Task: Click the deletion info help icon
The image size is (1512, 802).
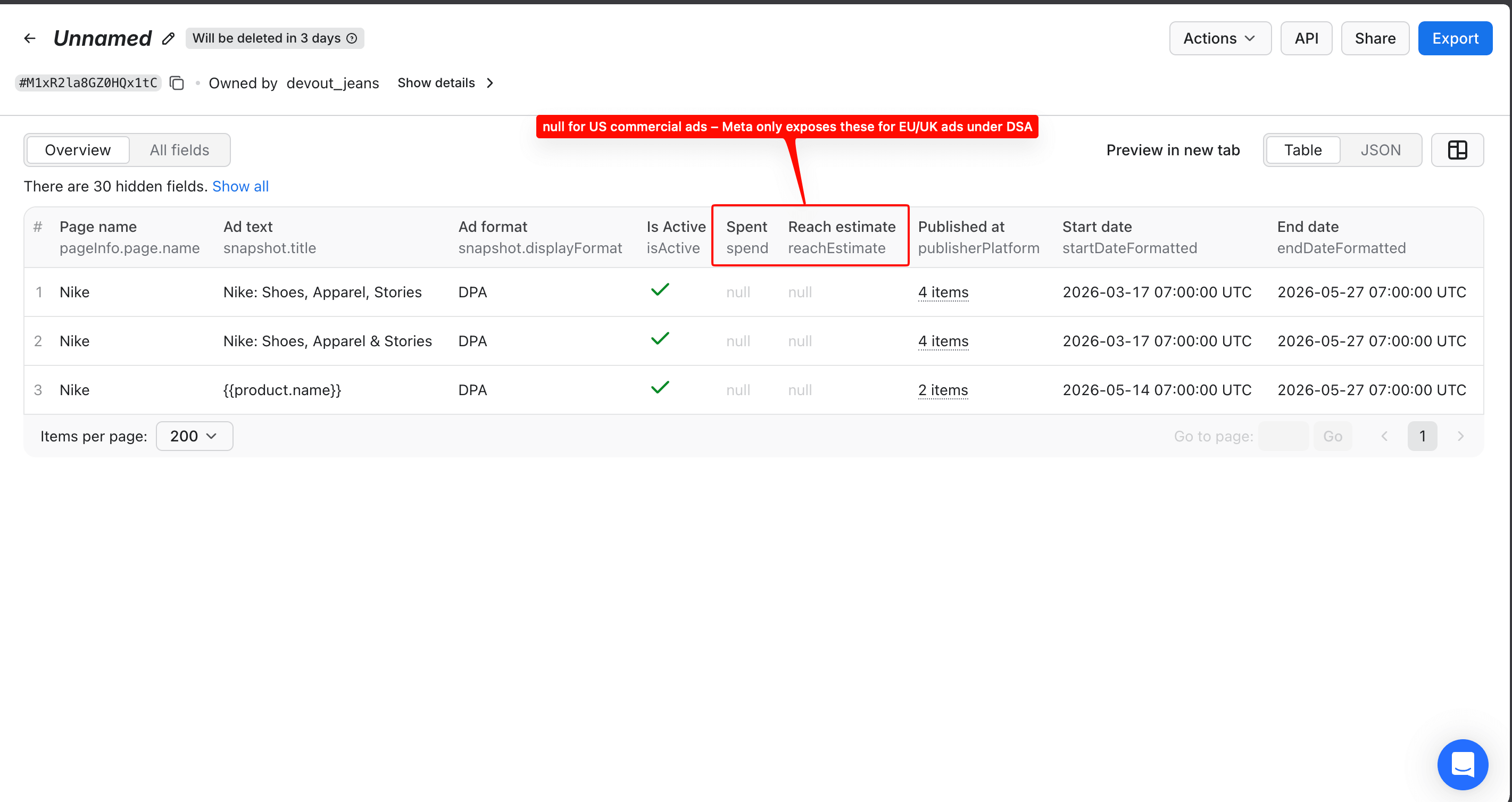Action: click(352, 39)
